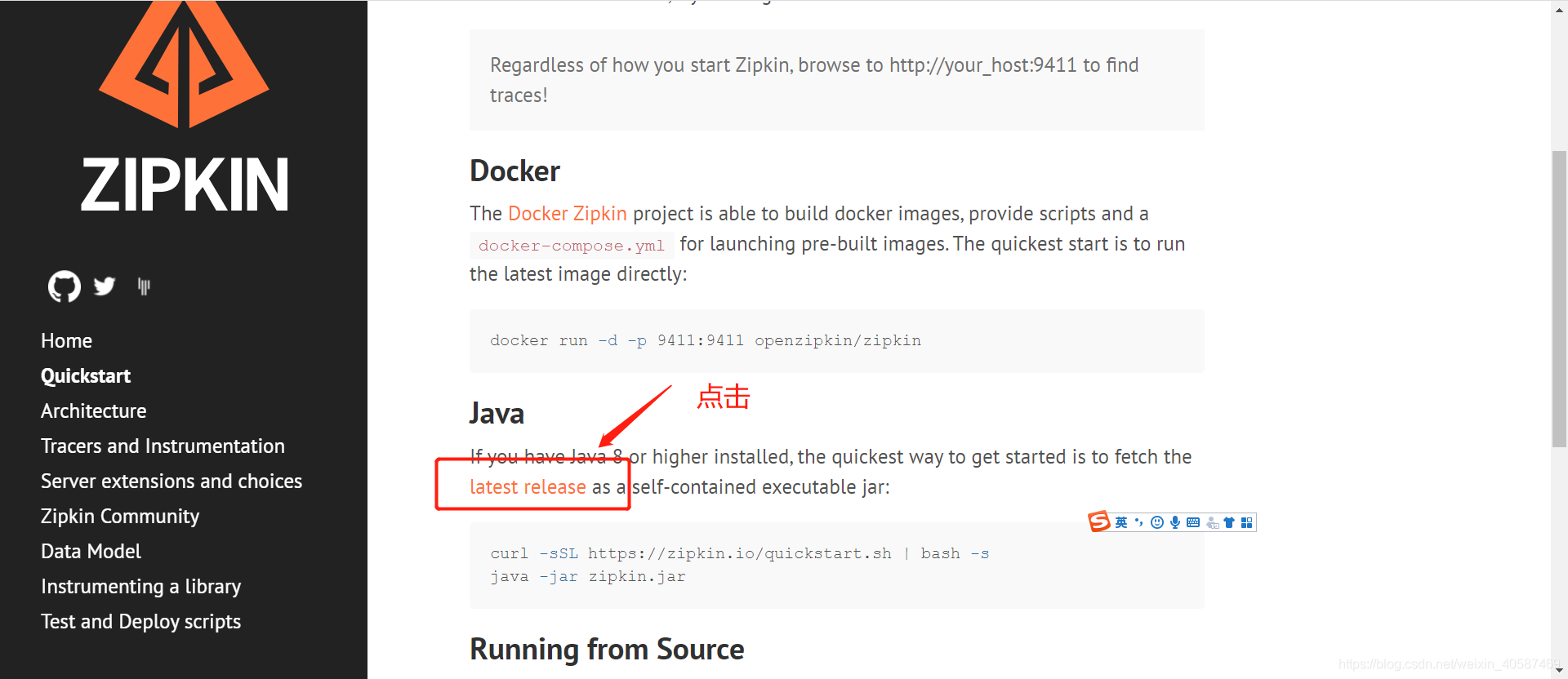Activate Sogou voice input microphone
Image resolution: width=1568 pixels, height=679 pixels.
[x=1175, y=522]
